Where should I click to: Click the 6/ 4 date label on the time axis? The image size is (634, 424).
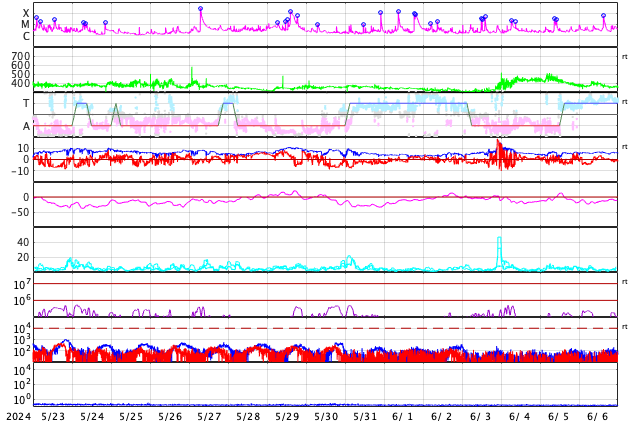coord(519,416)
